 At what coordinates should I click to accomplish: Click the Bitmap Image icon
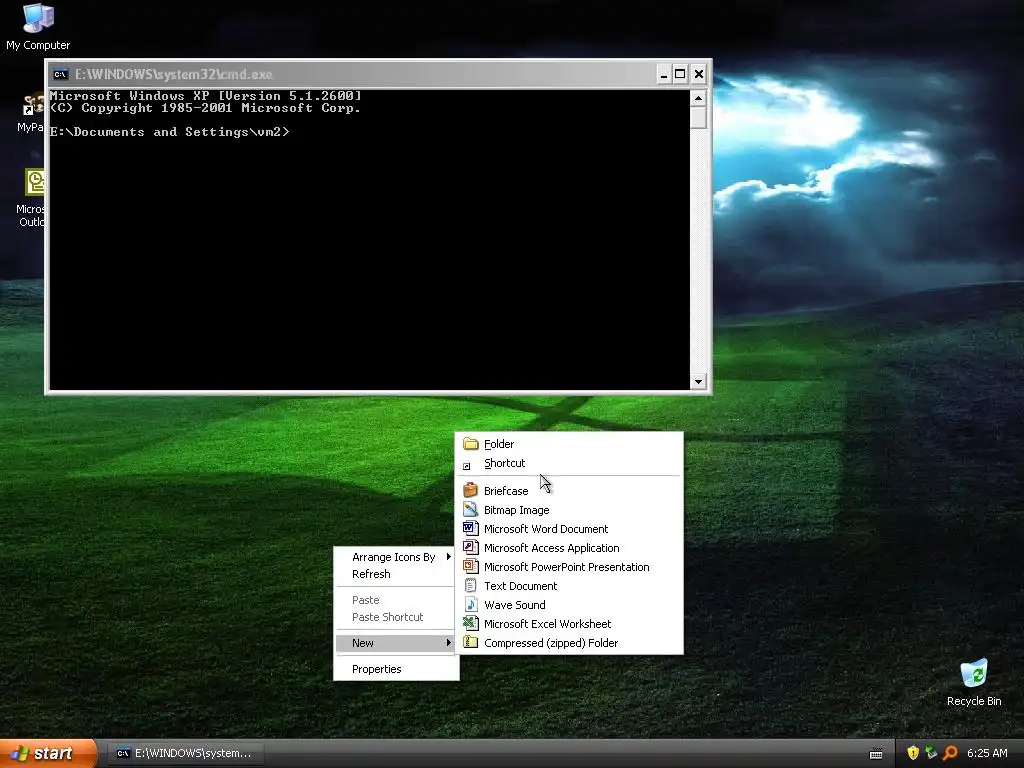(x=470, y=509)
